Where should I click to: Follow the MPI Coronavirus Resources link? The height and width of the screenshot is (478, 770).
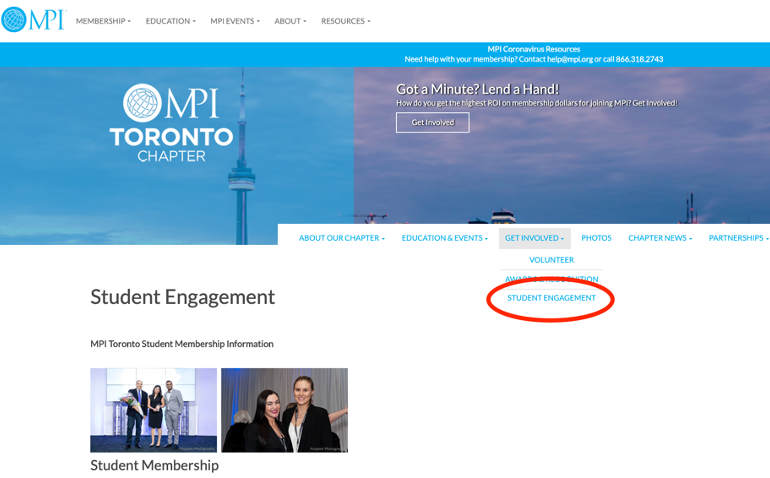(533, 49)
